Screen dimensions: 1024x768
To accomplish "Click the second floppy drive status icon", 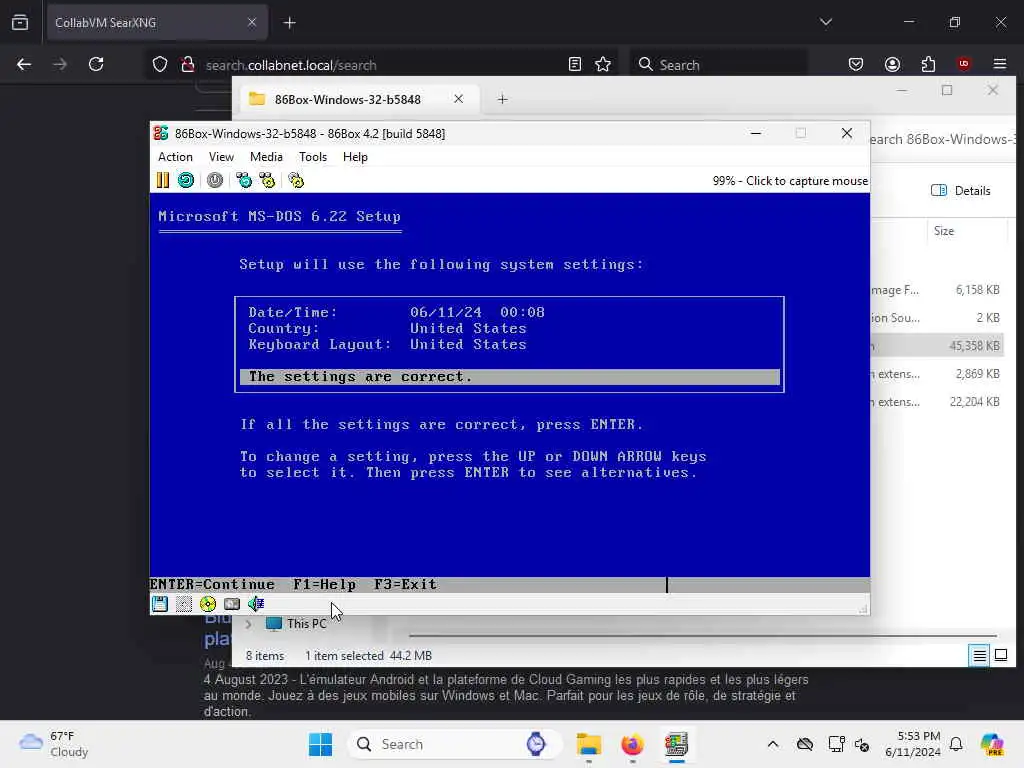I will click(184, 604).
